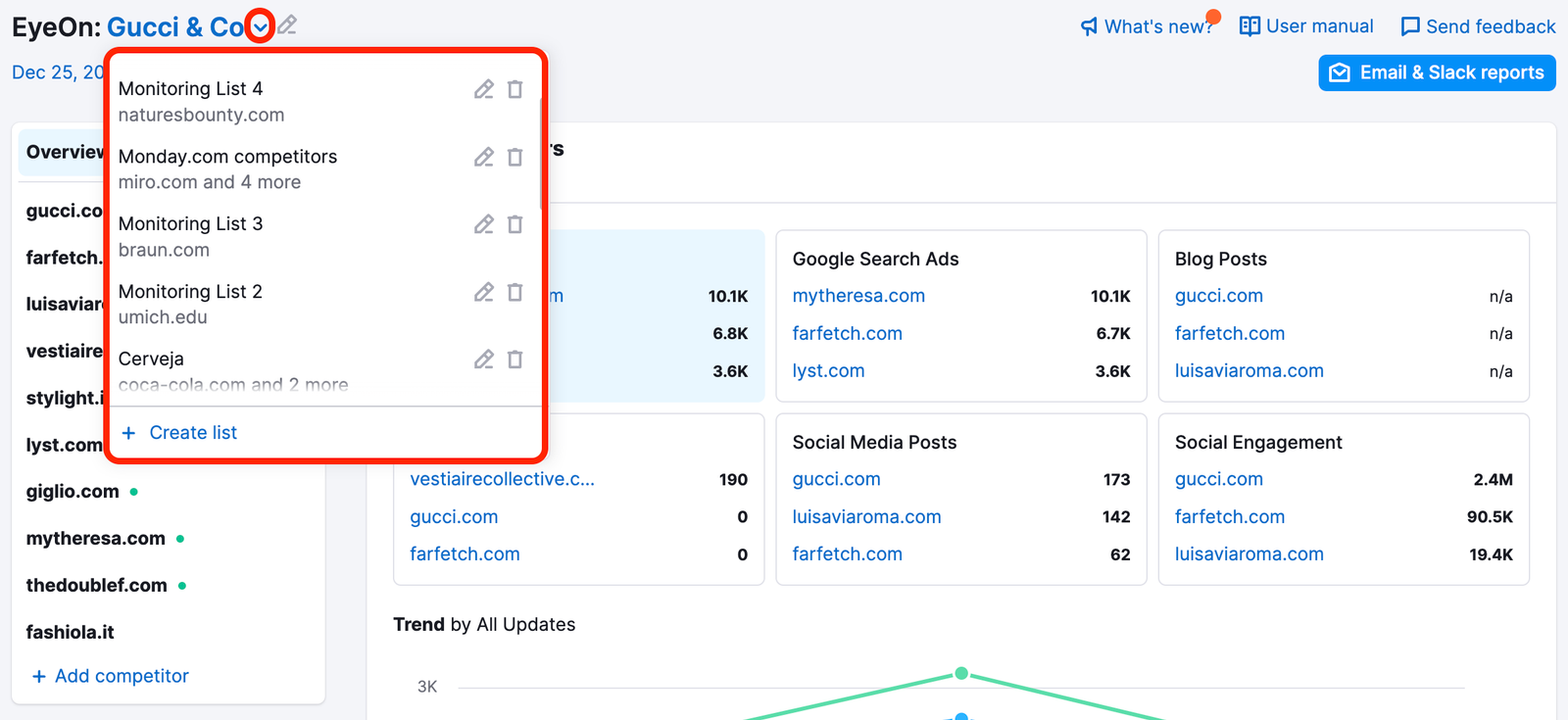The image size is (1568, 720).
Task: Edit Monitoring List 3 pencil icon
Action: pos(484,224)
